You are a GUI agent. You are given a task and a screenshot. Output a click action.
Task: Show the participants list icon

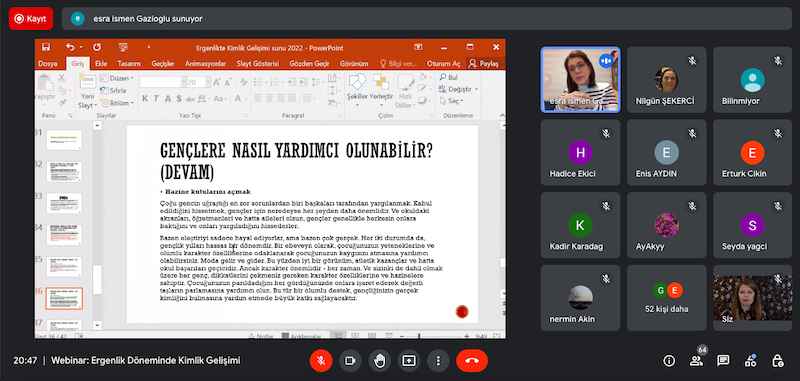696,361
